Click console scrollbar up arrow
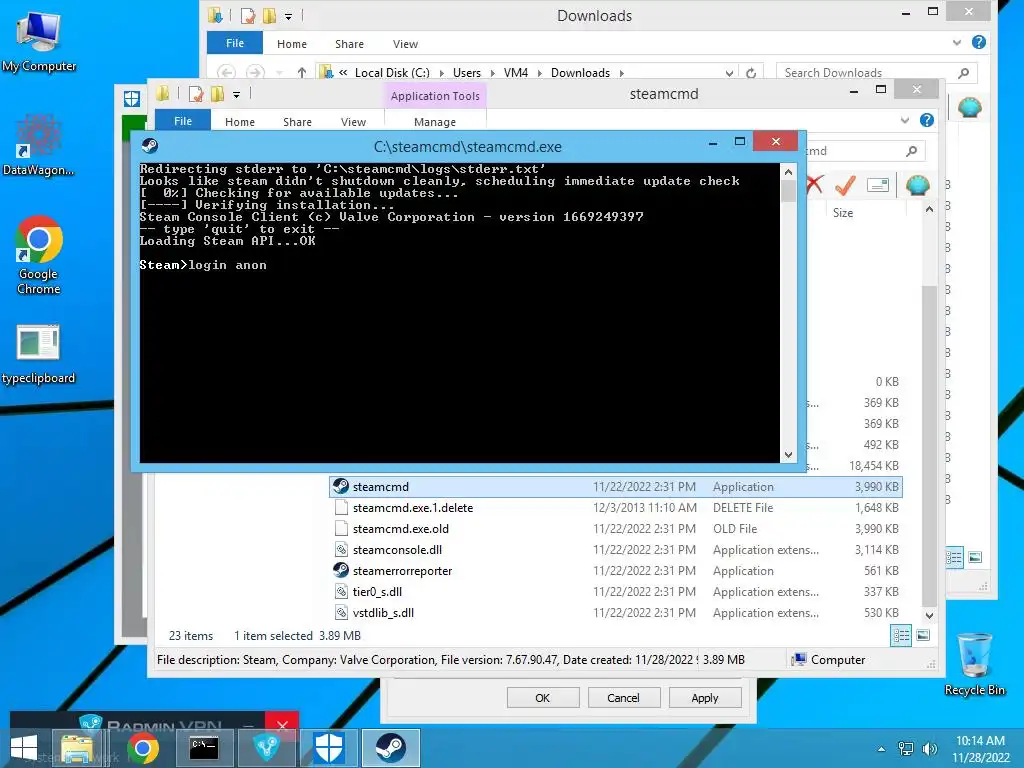 tap(788, 172)
